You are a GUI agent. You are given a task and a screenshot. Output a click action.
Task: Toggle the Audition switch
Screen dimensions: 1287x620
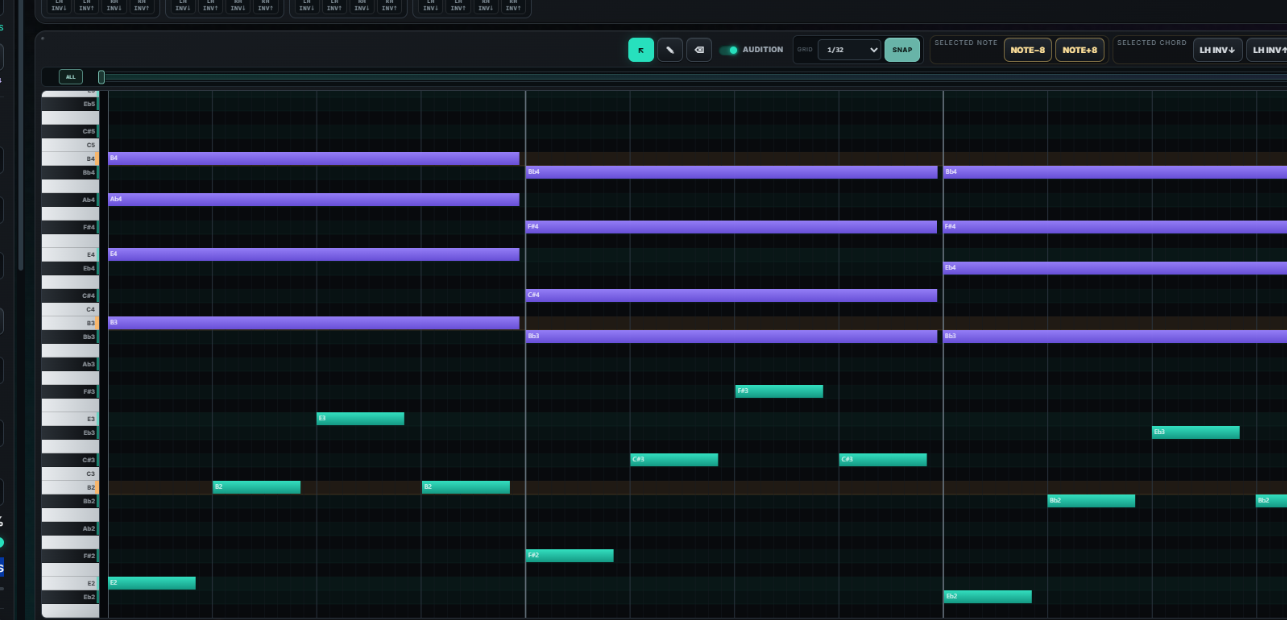729,50
